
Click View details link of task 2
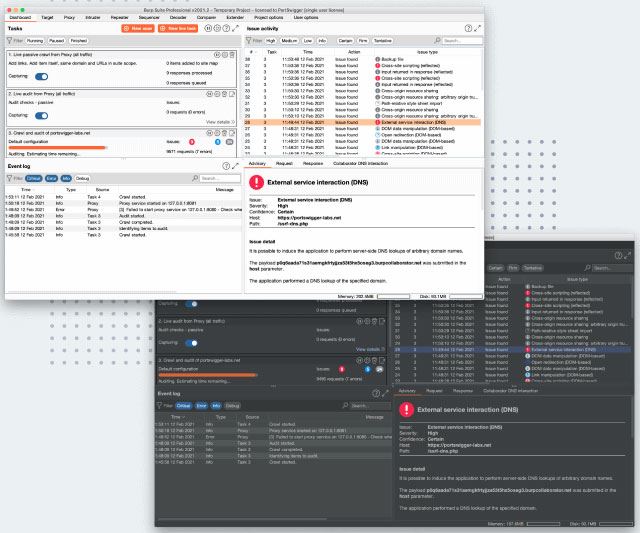(x=220, y=122)
